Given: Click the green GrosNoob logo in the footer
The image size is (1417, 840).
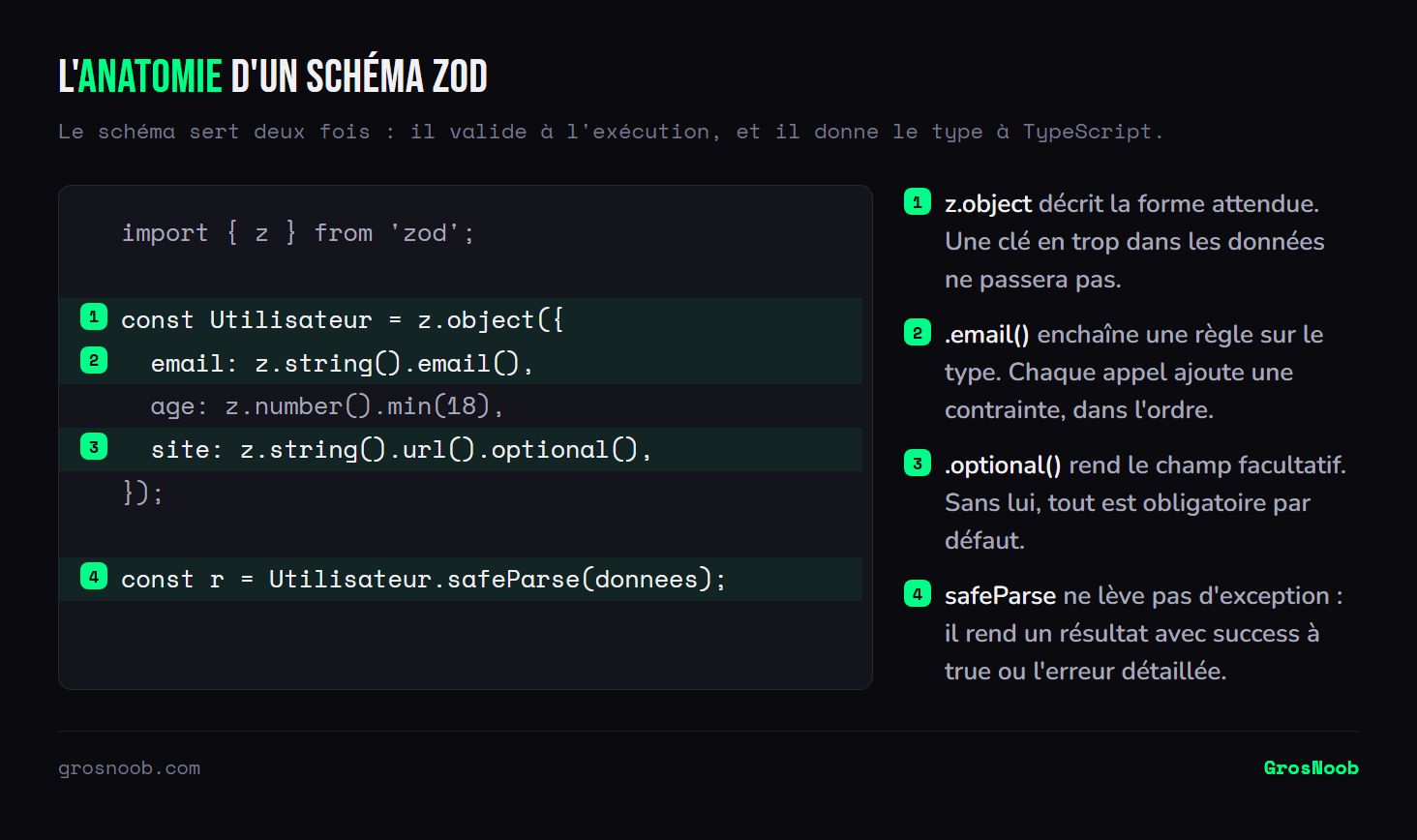Looking at the screenshot, I should pos(1311,767).
